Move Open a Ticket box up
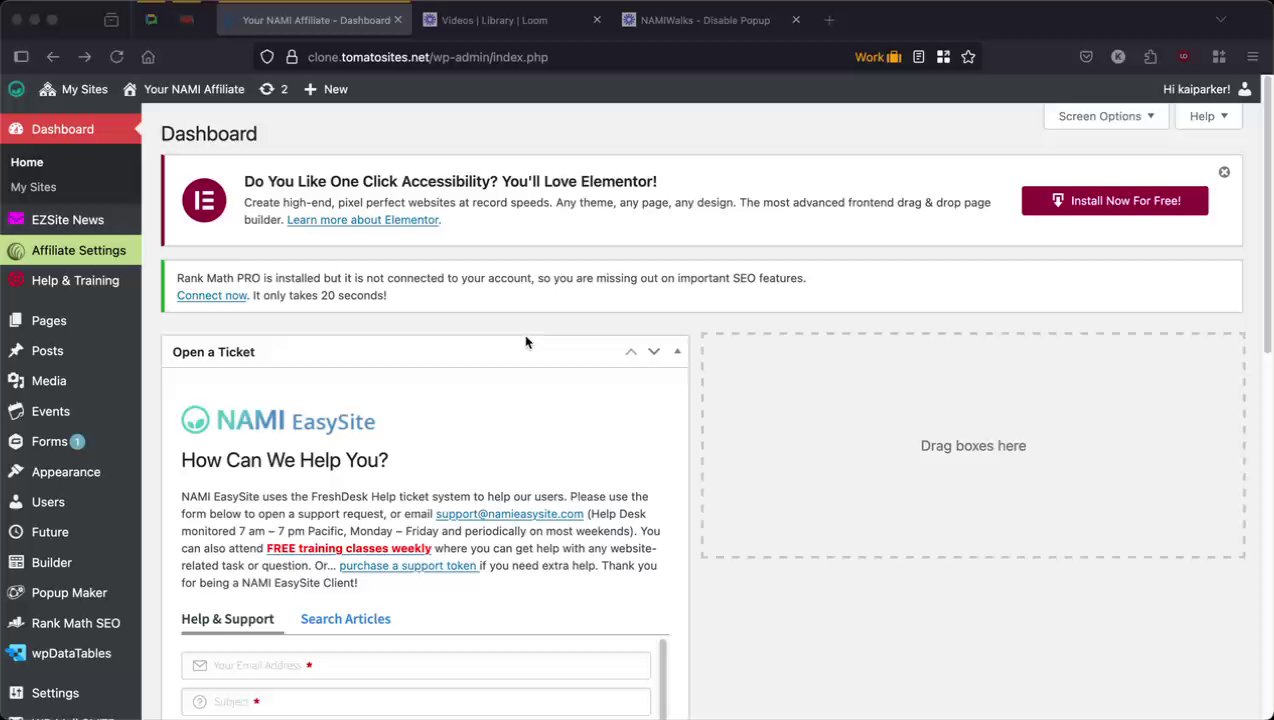The width and height of the screenshot is (1274, 720). 631,352
